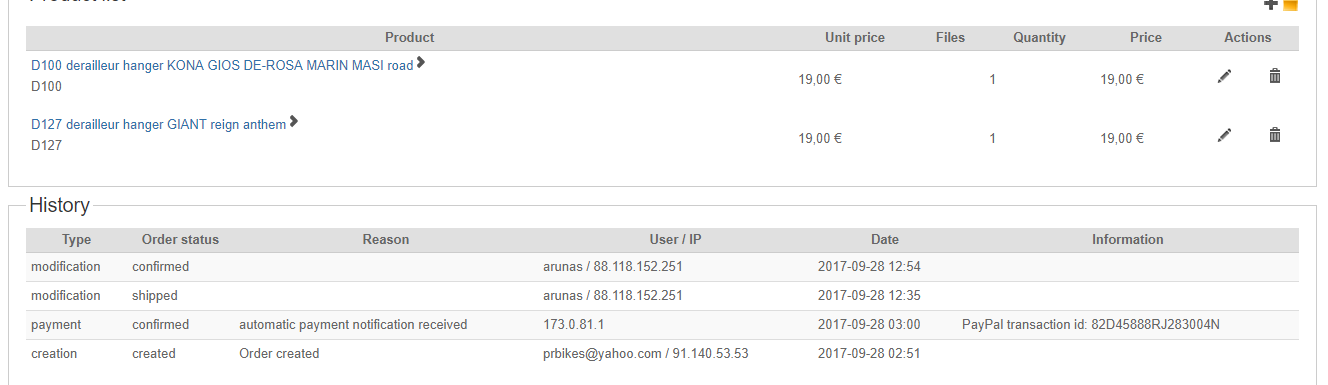The image size is (1328, 385).
Task: Open D100 derailleur hanger KONA GIOS link
Action: 222,65
